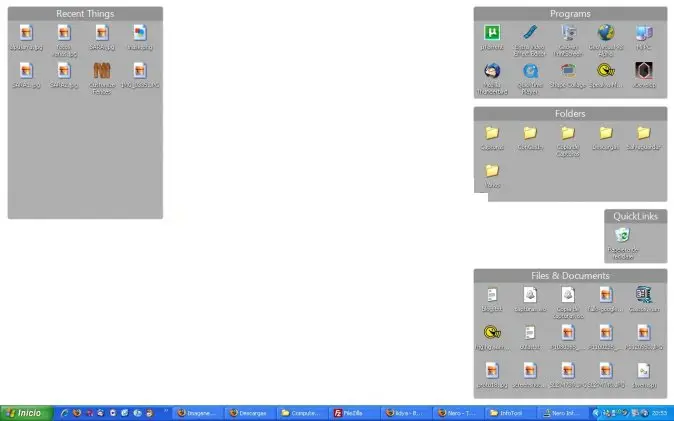Open the blue slanted tool icon in Programs
This screenshot has height=421, width=674.
[530, 33]
